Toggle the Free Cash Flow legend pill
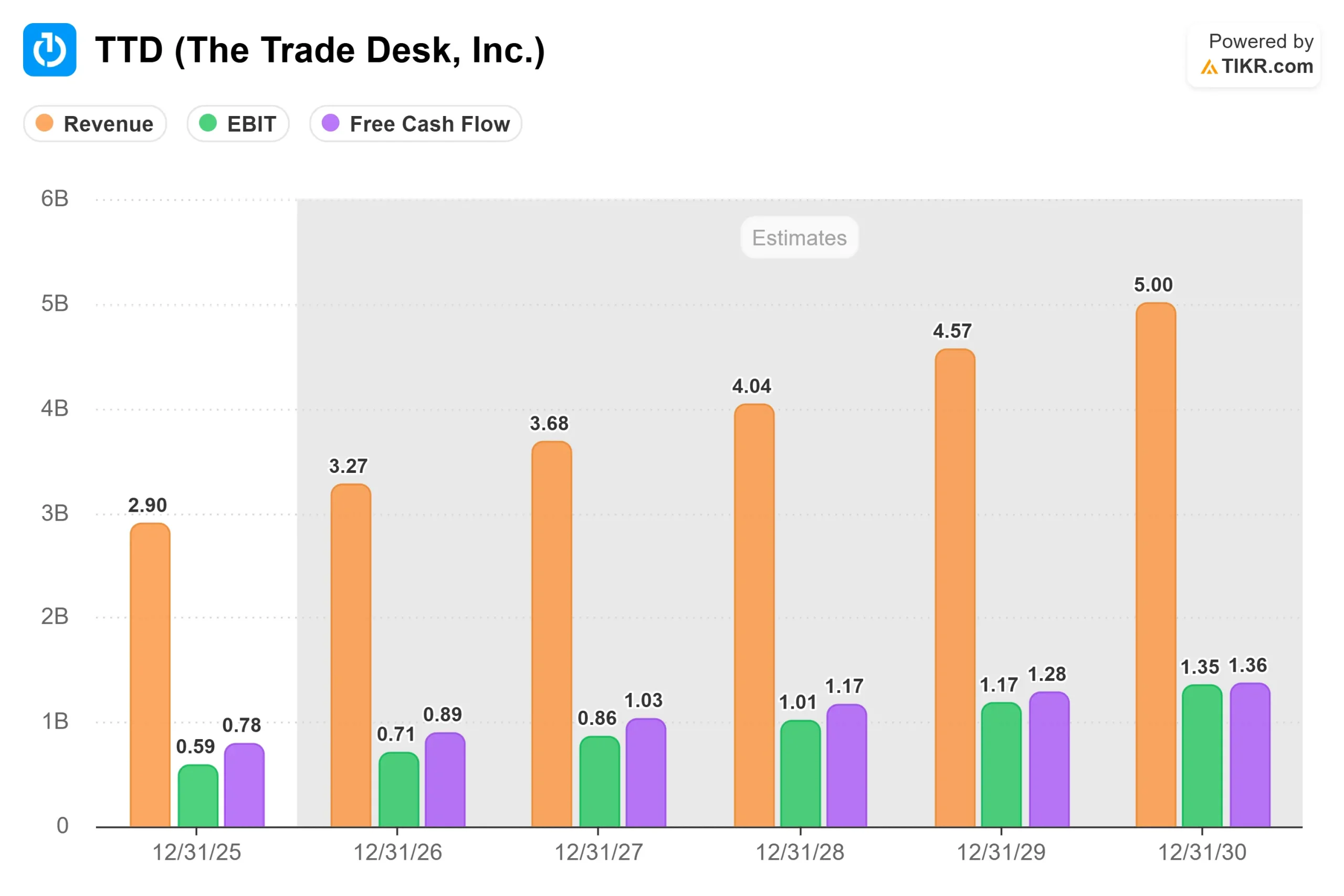1344x896 pixels. [416, 123]
